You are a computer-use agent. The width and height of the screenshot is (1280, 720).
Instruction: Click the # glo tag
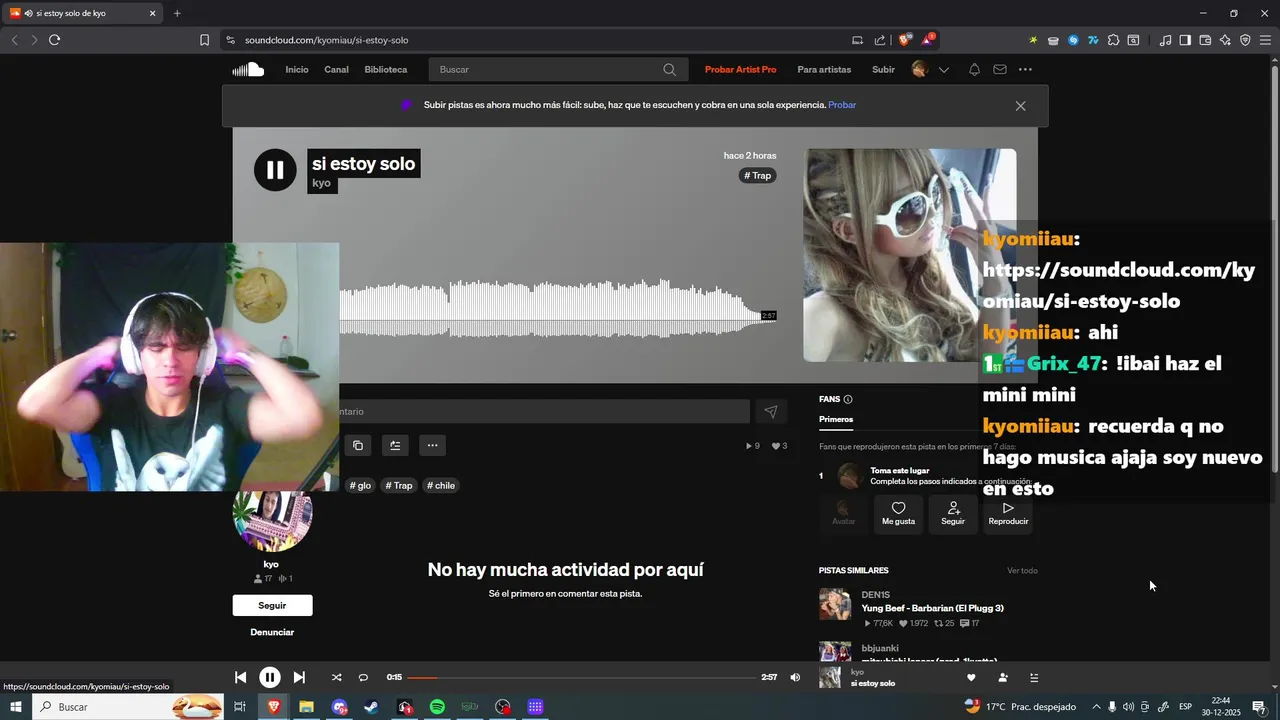click(360, 486)
